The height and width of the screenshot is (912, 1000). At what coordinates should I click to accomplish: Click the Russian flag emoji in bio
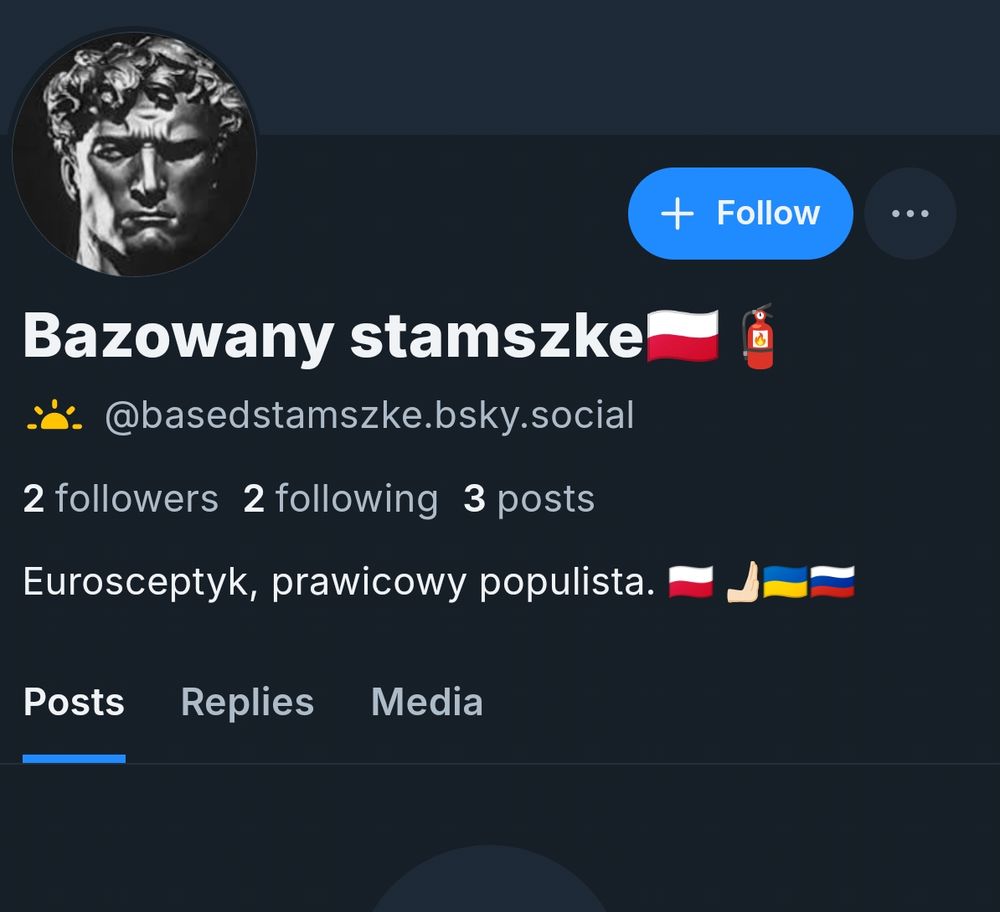[832, 582]
